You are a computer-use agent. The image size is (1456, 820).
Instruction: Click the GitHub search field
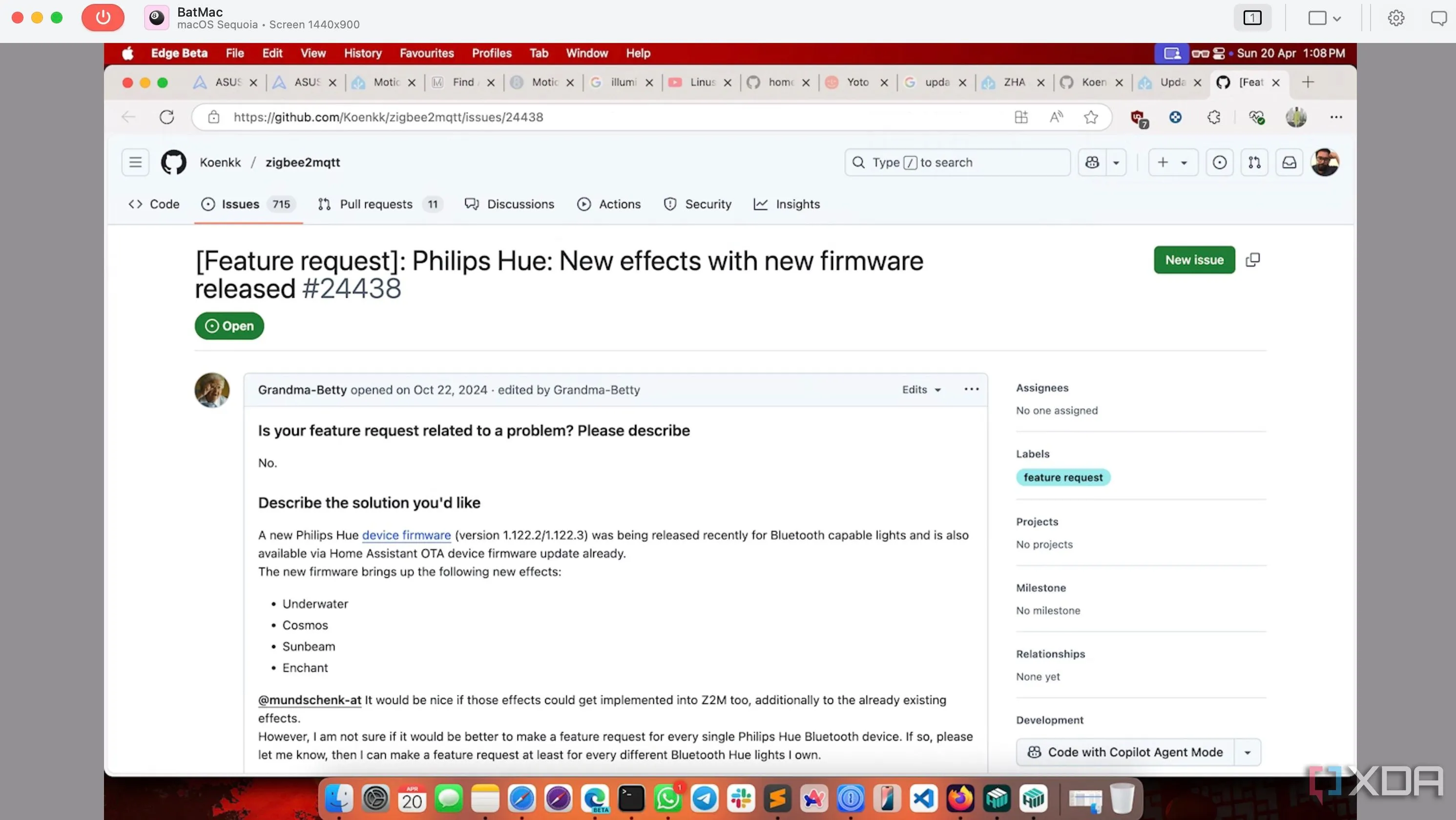[957, 163]
